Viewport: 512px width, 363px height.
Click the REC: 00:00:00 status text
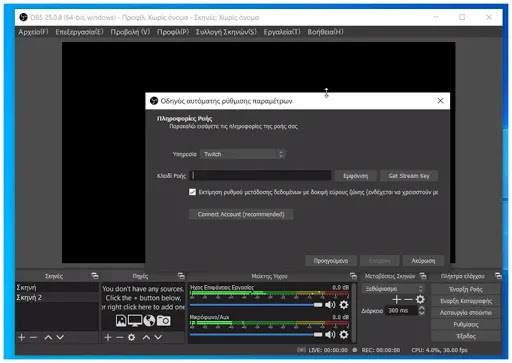point(381,350)
